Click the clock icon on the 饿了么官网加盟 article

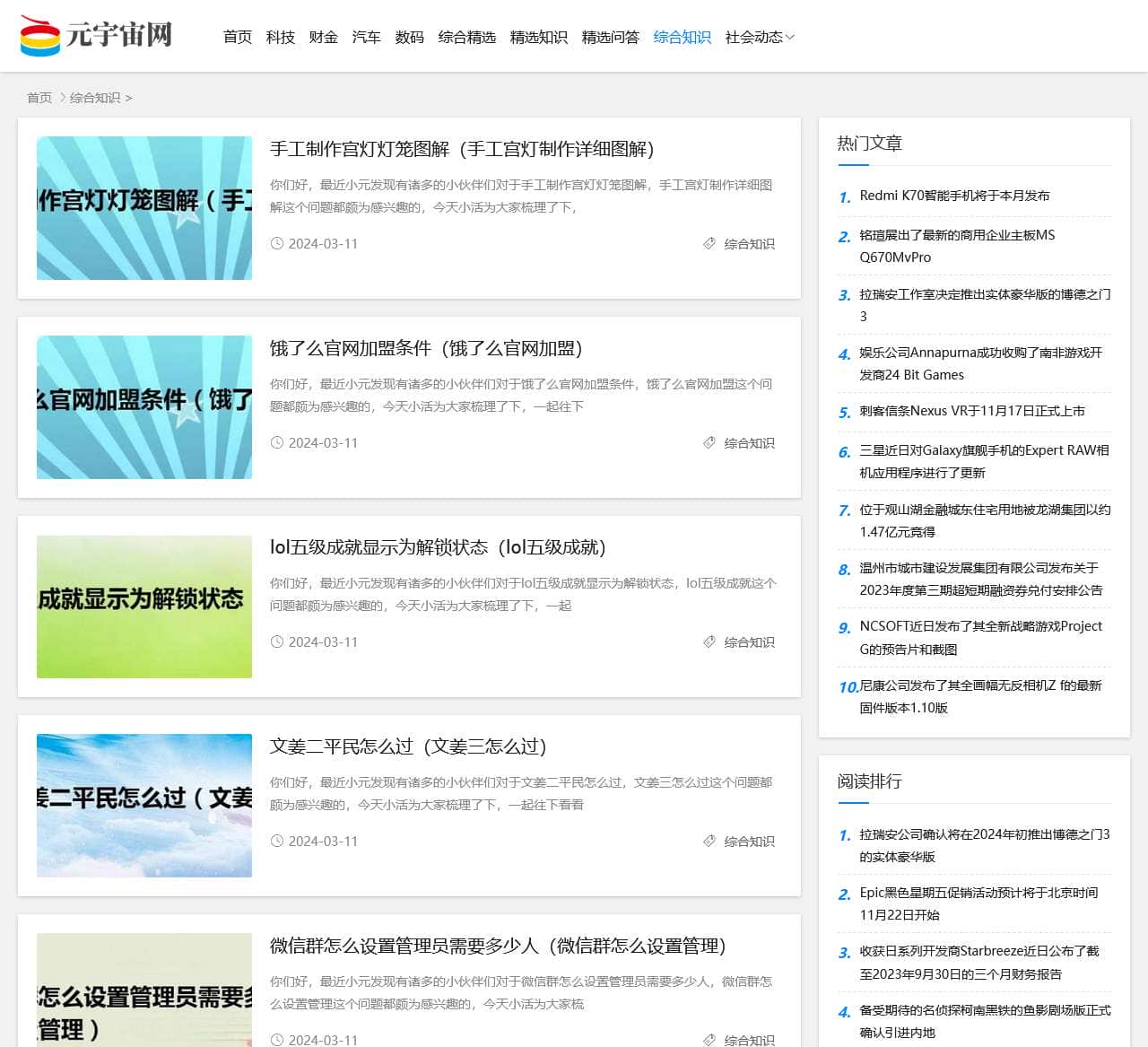(x=278, y=442)
